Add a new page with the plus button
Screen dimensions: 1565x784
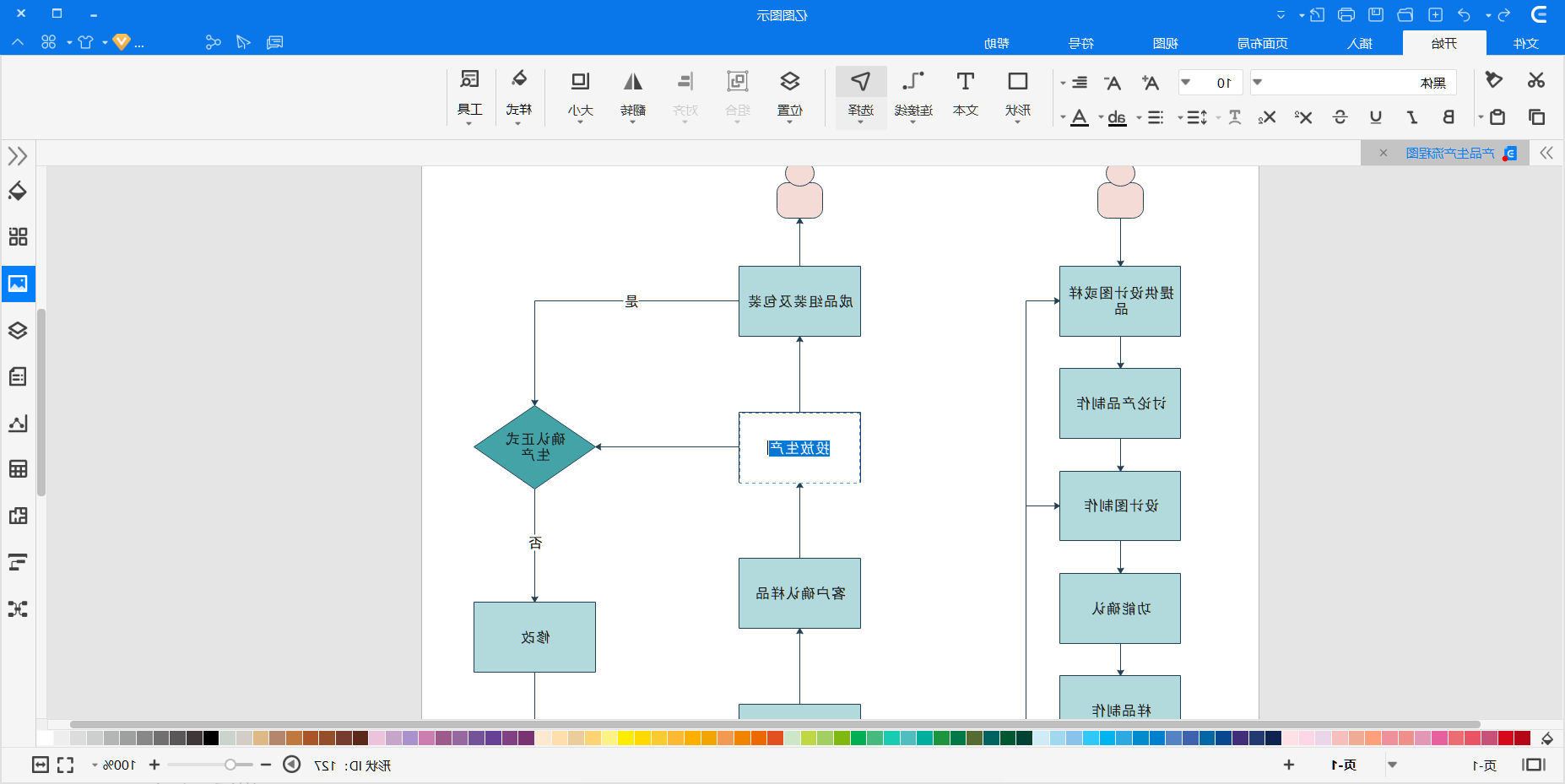[1288, 765]
